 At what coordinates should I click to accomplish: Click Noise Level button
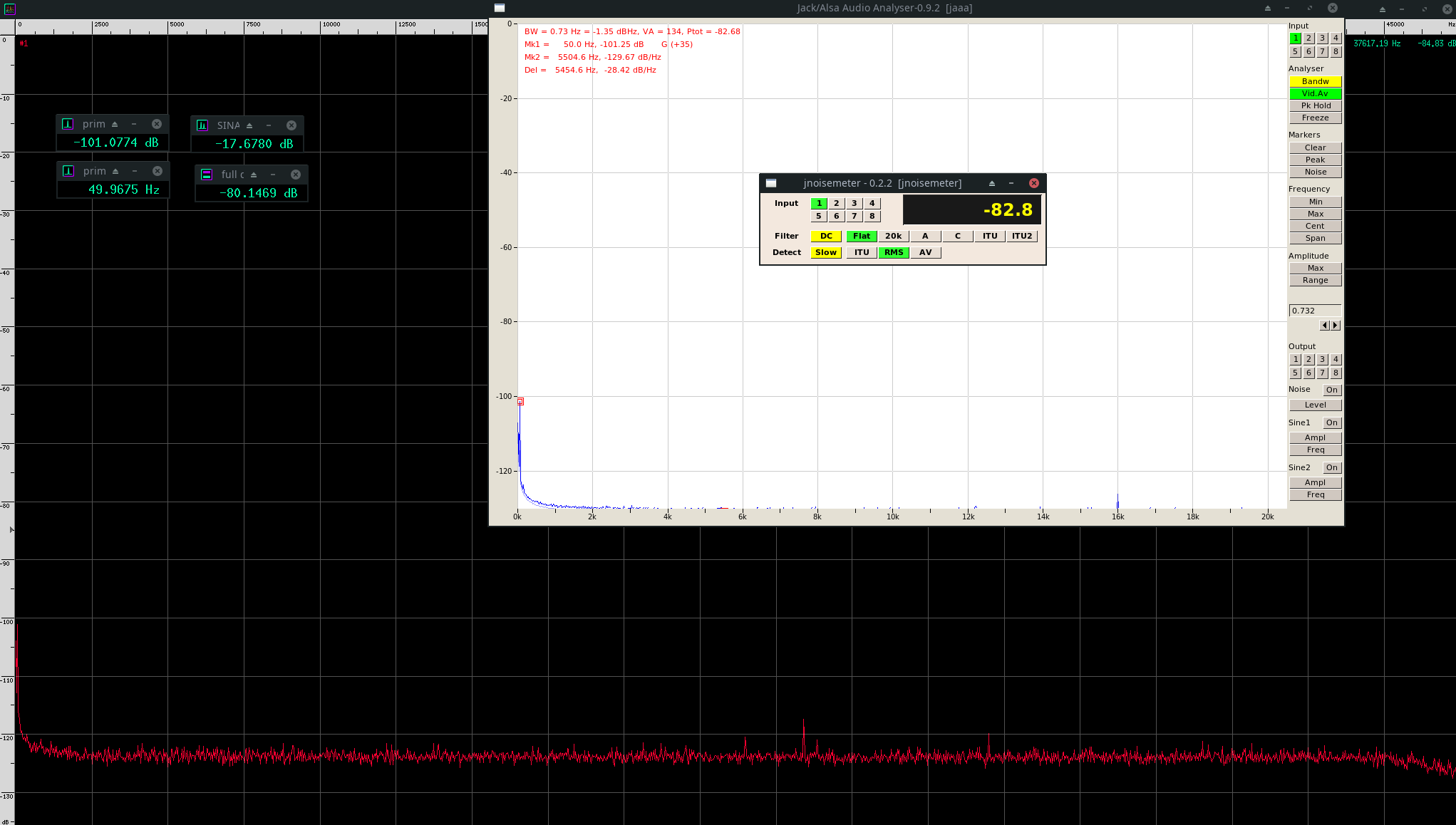1316,405
